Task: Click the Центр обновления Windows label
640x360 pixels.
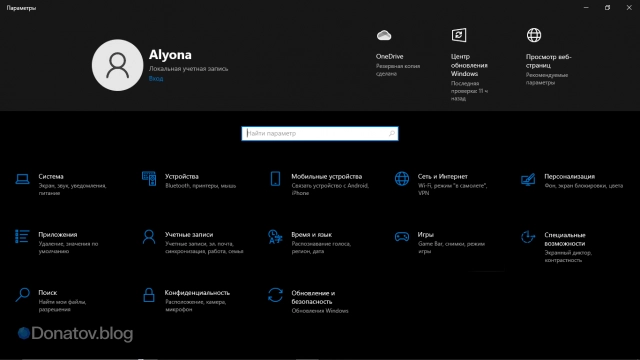Action: tap(469, 65)
